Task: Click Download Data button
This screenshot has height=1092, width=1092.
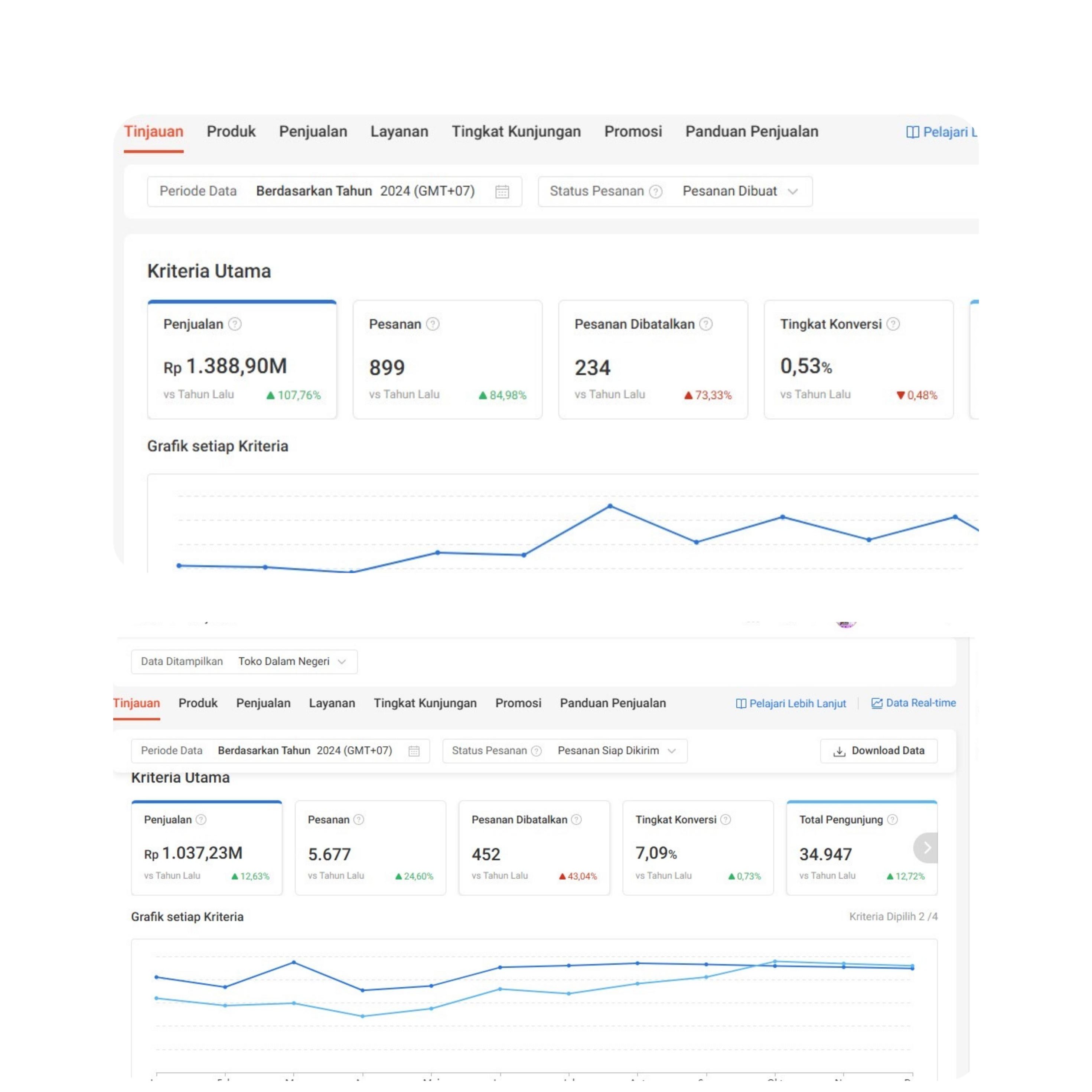Action: coord(879,751)
